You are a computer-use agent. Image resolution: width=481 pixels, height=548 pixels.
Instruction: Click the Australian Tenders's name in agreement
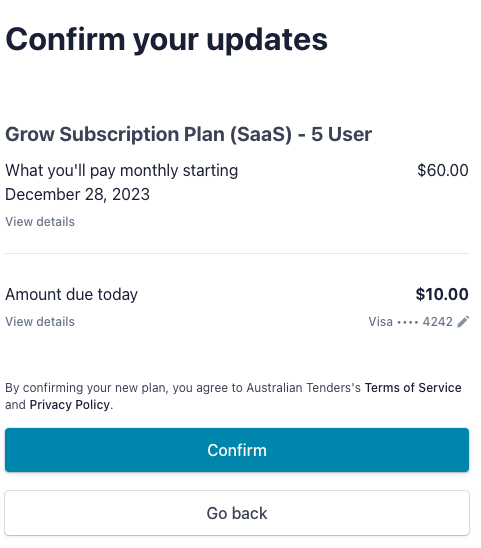(x=303, y=388)
